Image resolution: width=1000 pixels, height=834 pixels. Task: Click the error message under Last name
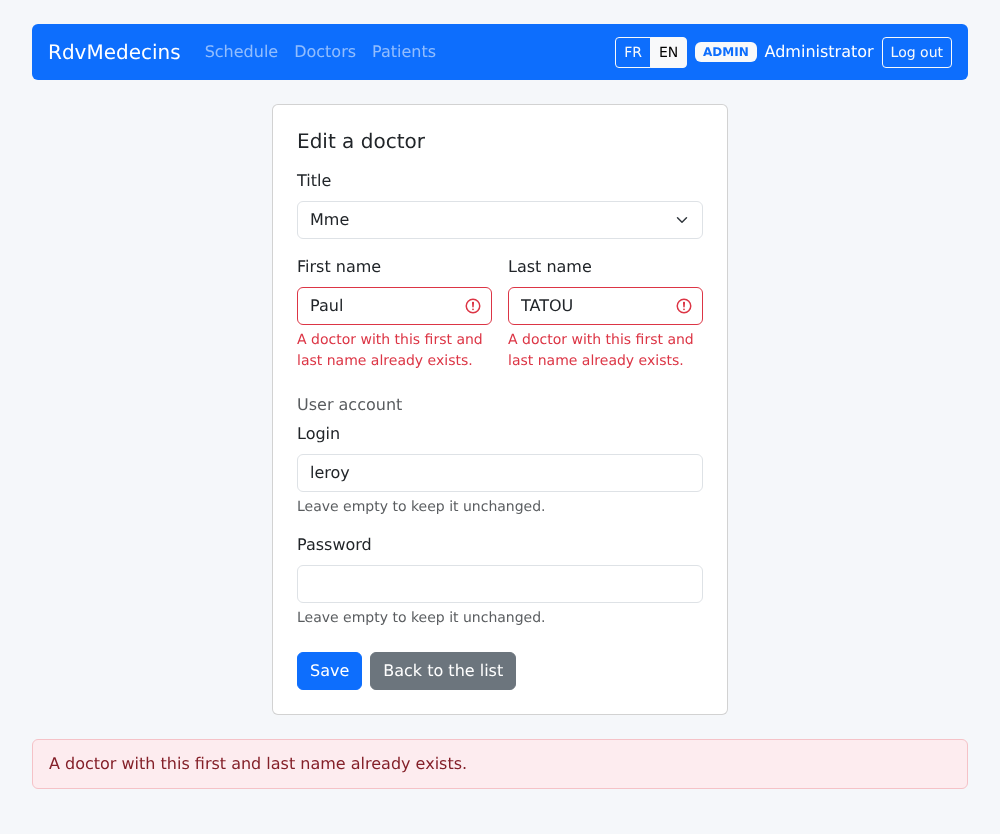(x=601, y=349)
